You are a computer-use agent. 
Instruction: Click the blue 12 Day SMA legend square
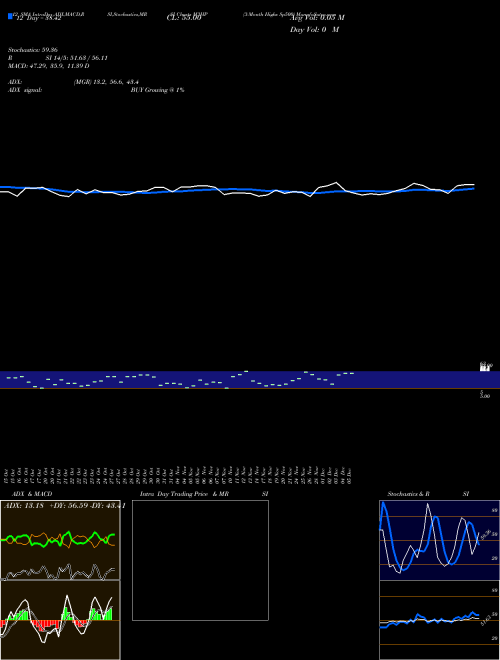tap(11, 16)
